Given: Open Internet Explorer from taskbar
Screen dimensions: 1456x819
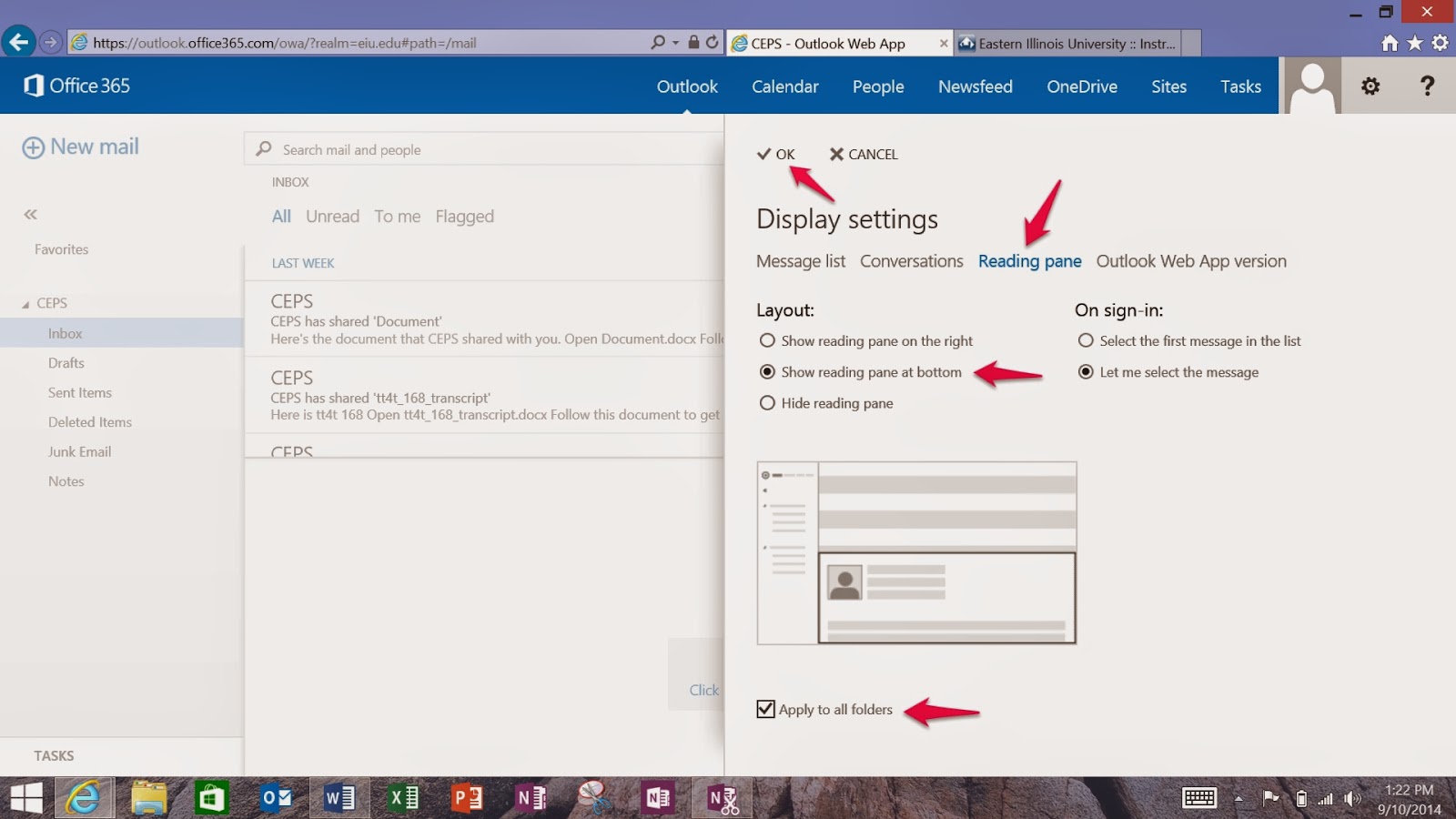Looking at the screenshot, I should (84, 798).
